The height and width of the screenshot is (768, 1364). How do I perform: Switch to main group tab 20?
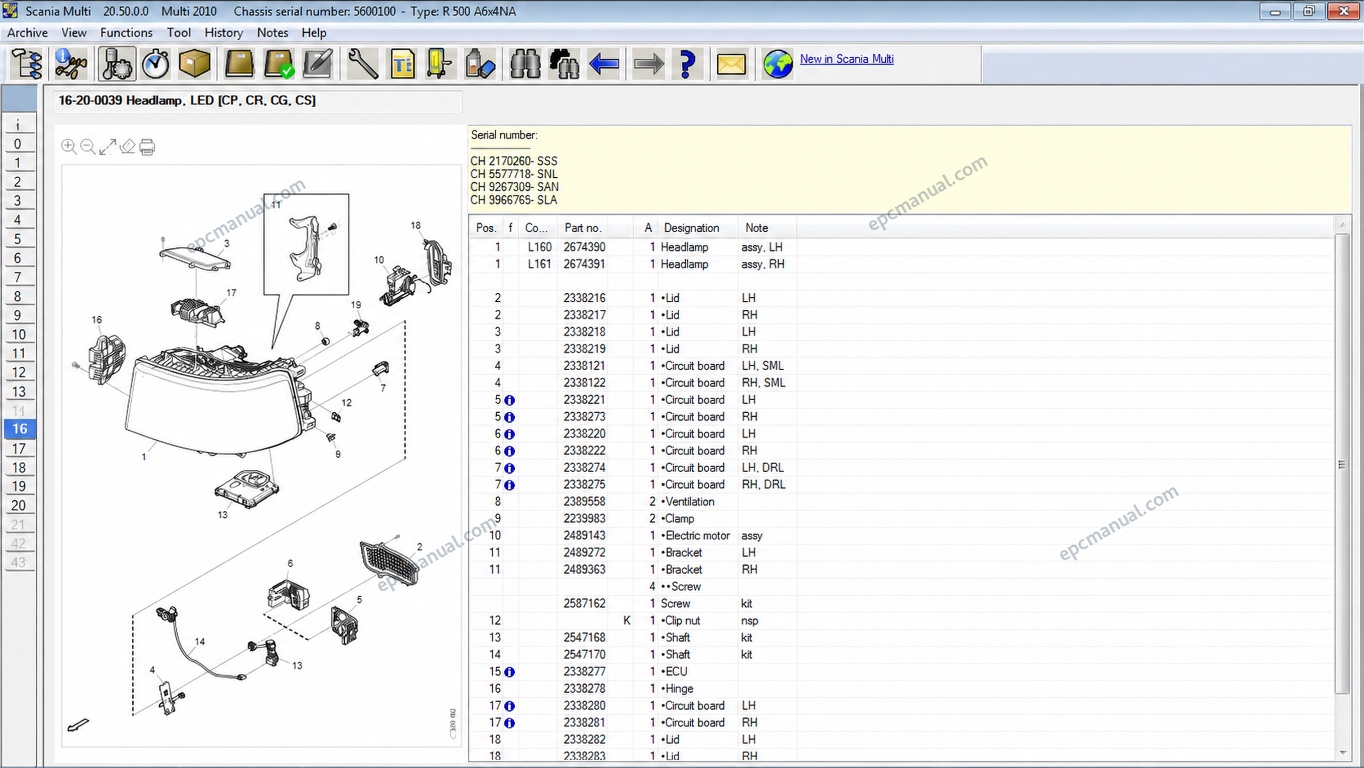click(x=19, y=505)
